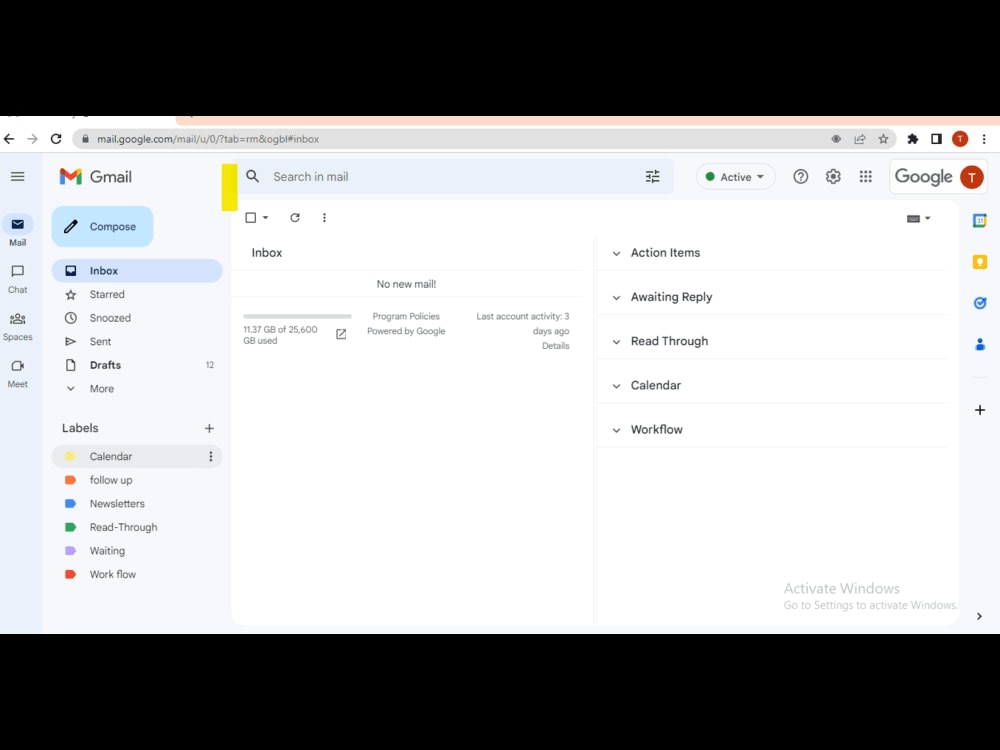Collapse the Awaiting Reply section

coord(616,297)
